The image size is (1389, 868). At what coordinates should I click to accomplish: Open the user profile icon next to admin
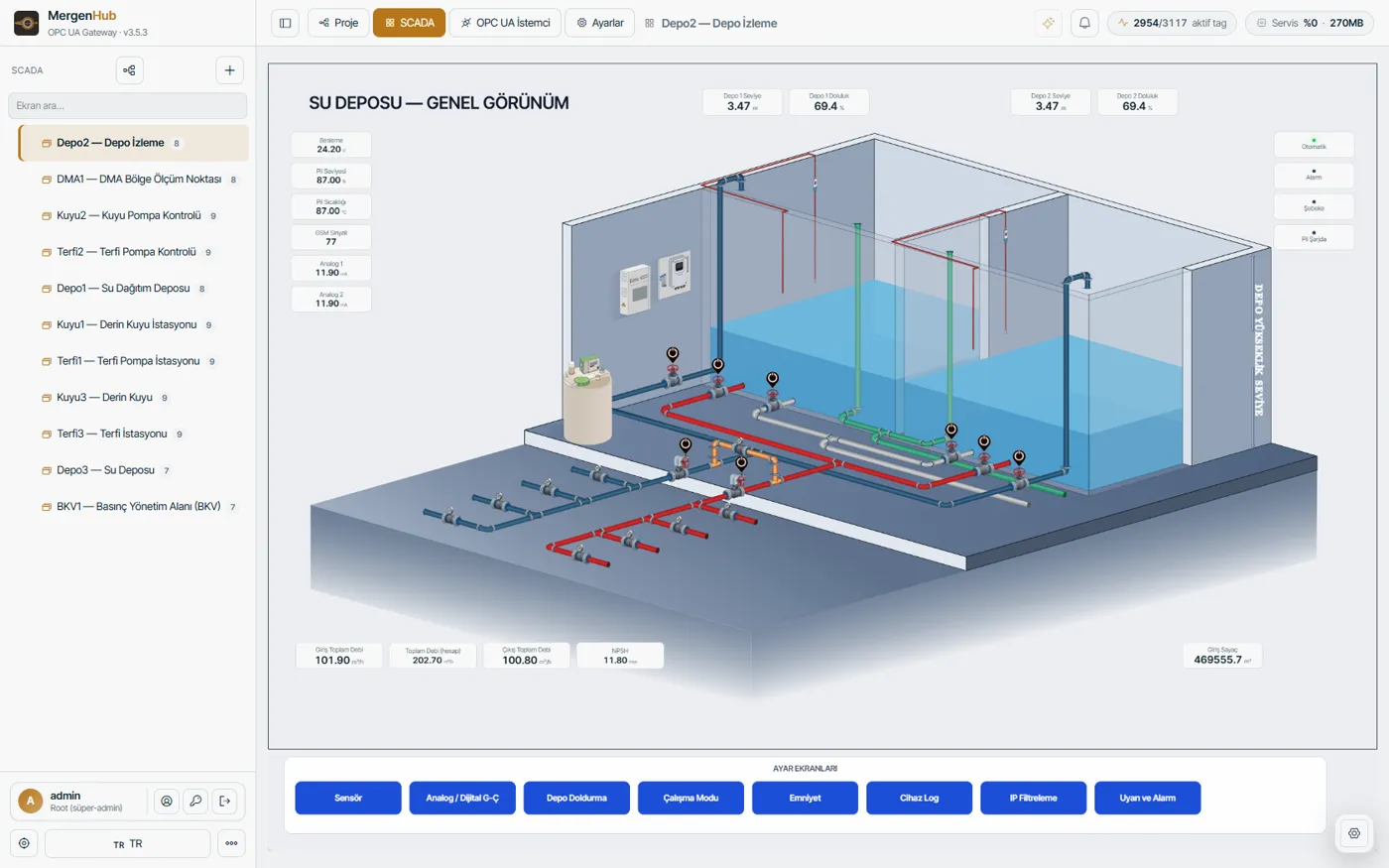167,801
